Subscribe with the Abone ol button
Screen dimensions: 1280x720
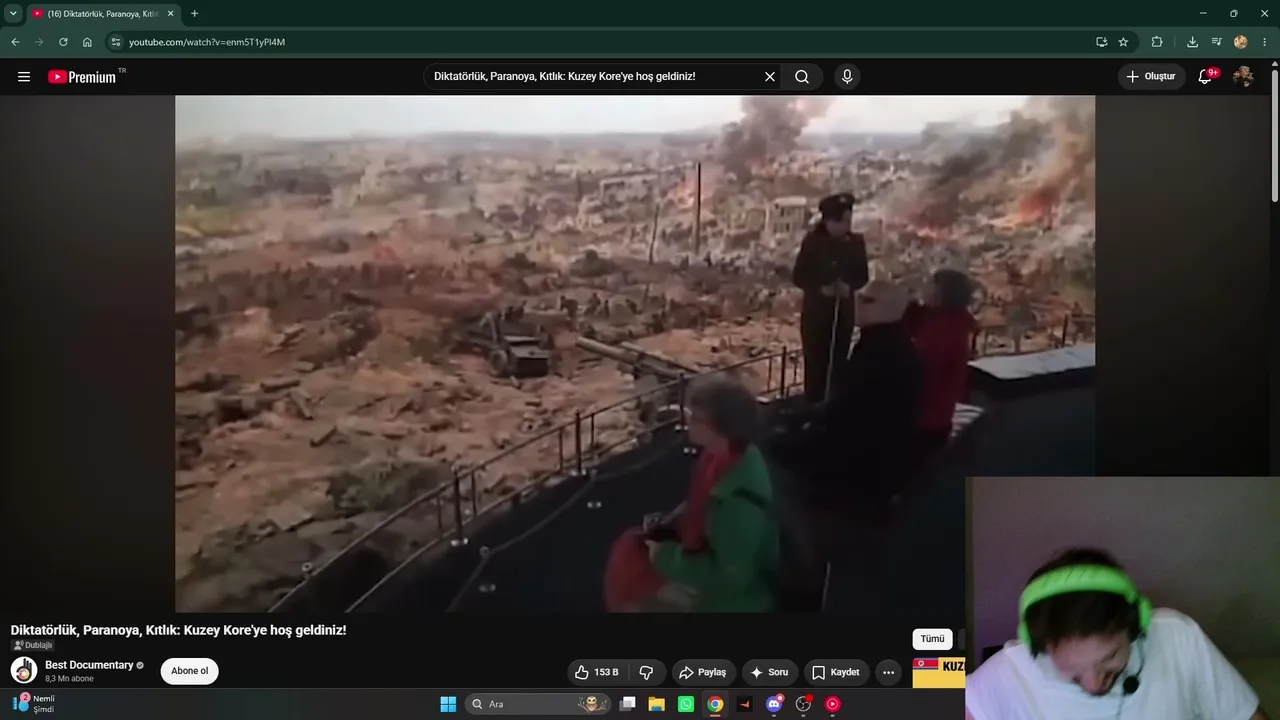(189, 671)
